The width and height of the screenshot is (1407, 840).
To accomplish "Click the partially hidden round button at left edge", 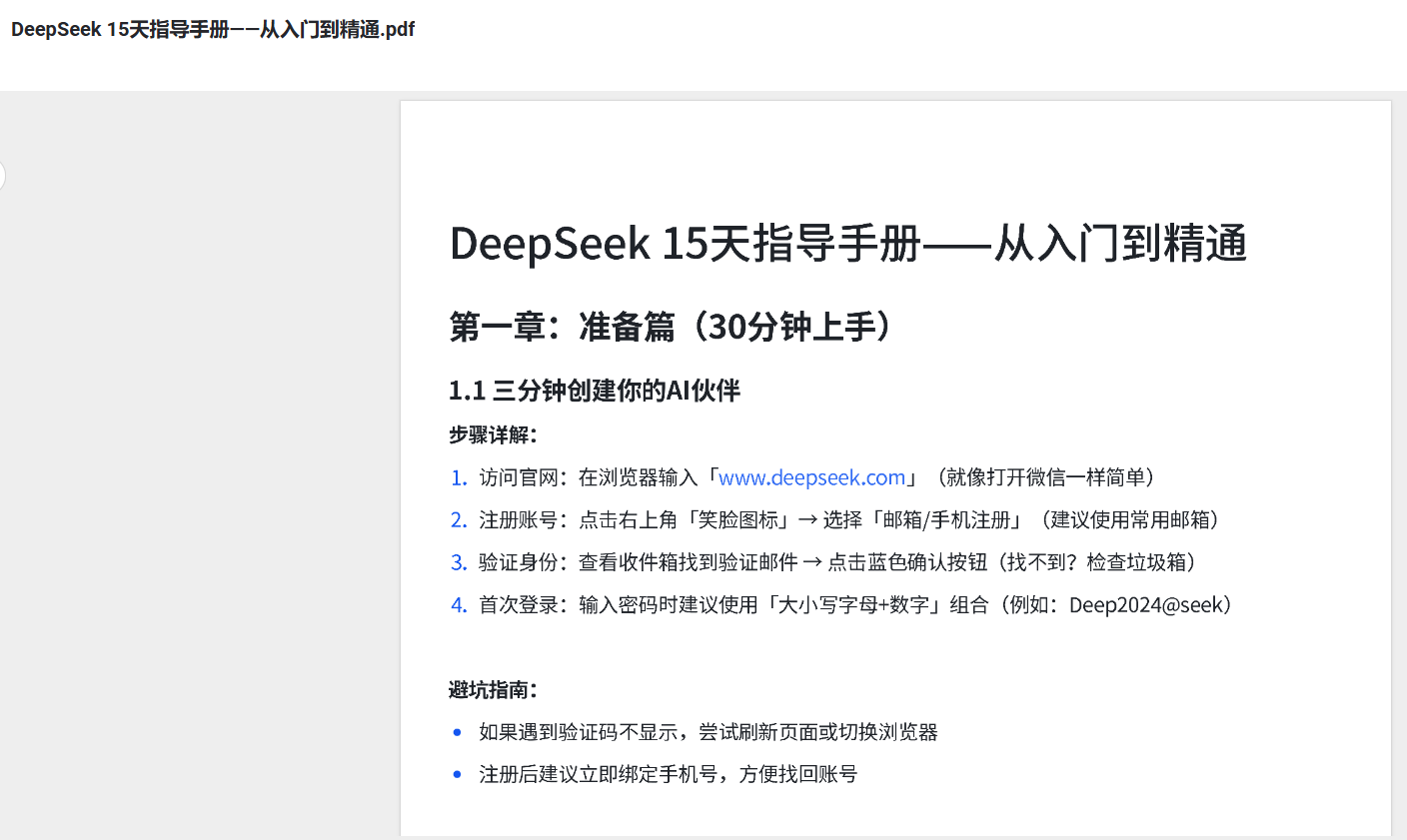I will [2, 177].
